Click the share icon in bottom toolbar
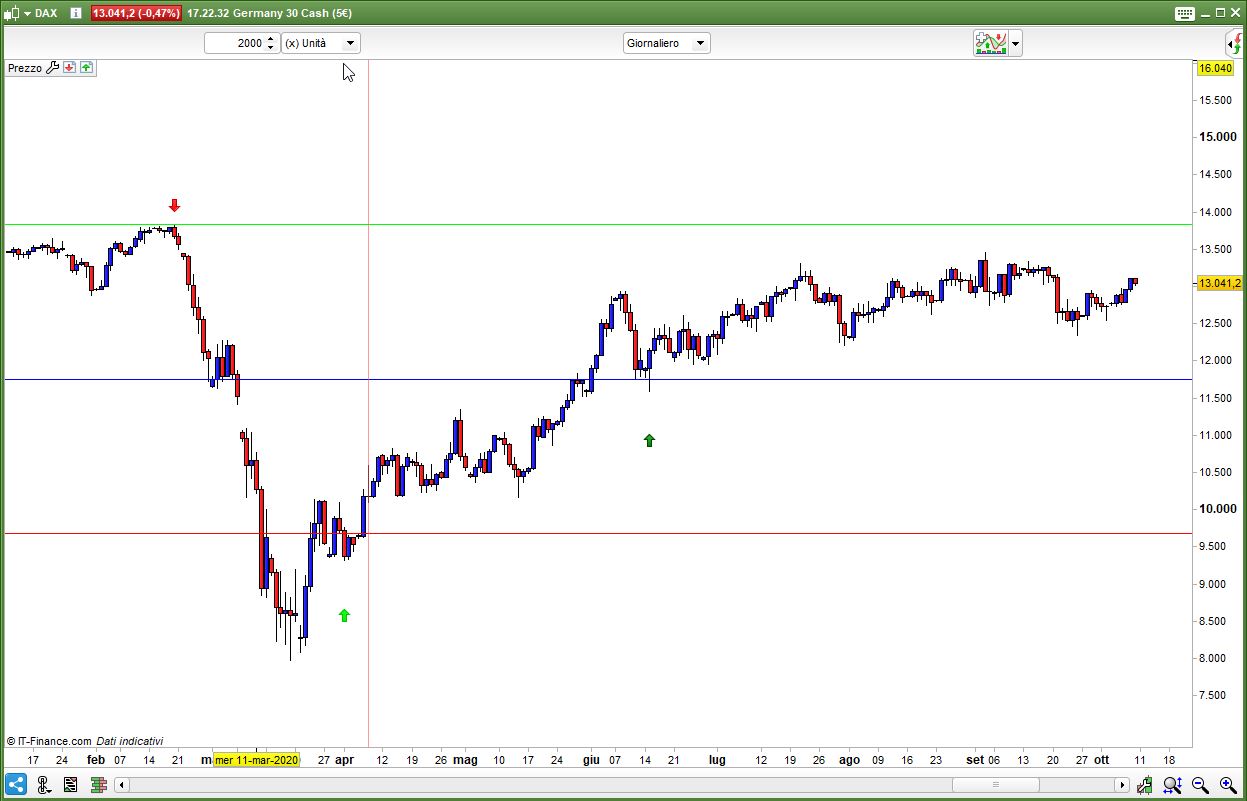 click(15, 785)
